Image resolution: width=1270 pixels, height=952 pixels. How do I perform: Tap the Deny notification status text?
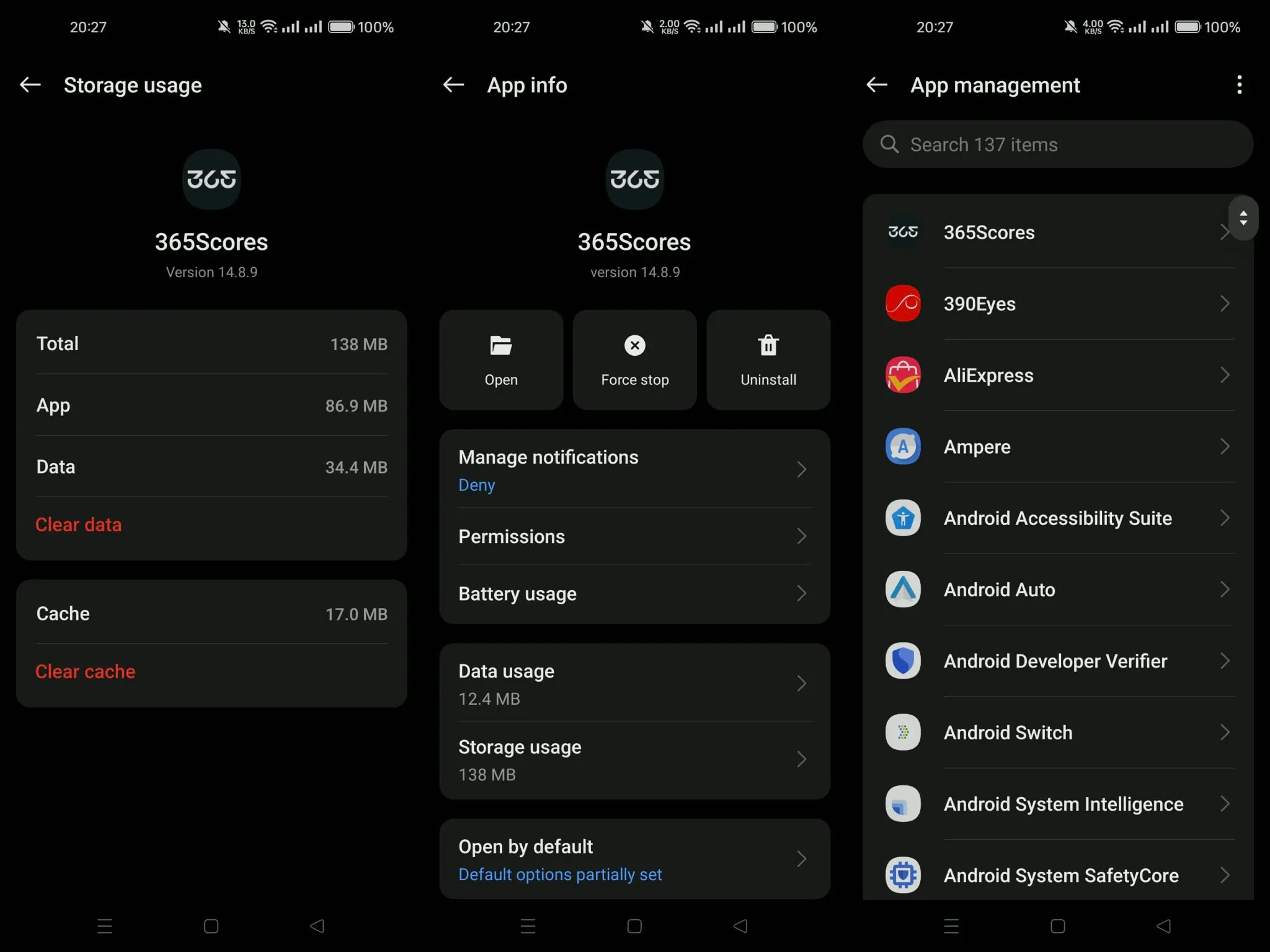476,485
